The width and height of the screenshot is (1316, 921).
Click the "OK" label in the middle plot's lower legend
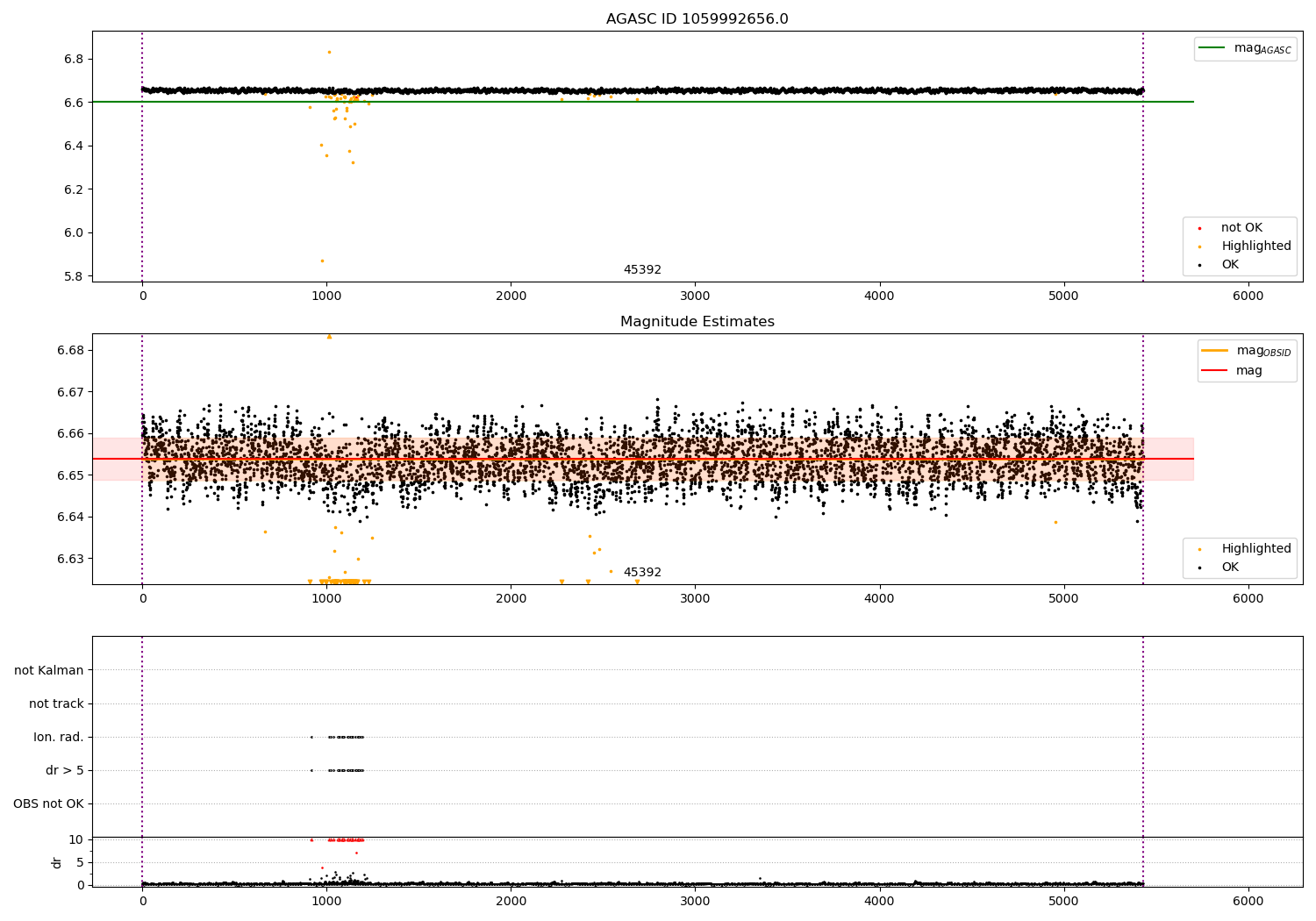[1230, 568]
